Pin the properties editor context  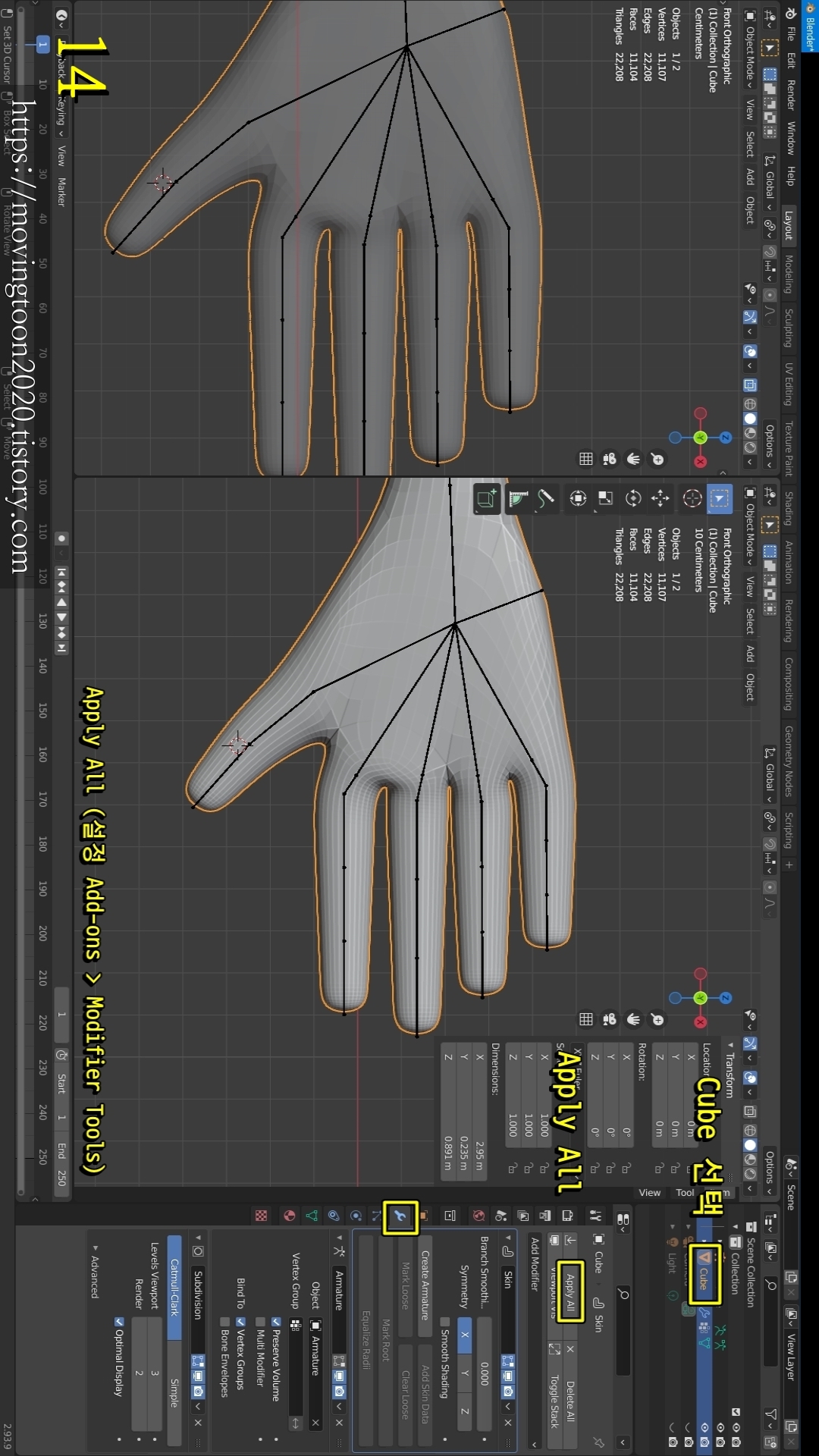pos(599,1442)
